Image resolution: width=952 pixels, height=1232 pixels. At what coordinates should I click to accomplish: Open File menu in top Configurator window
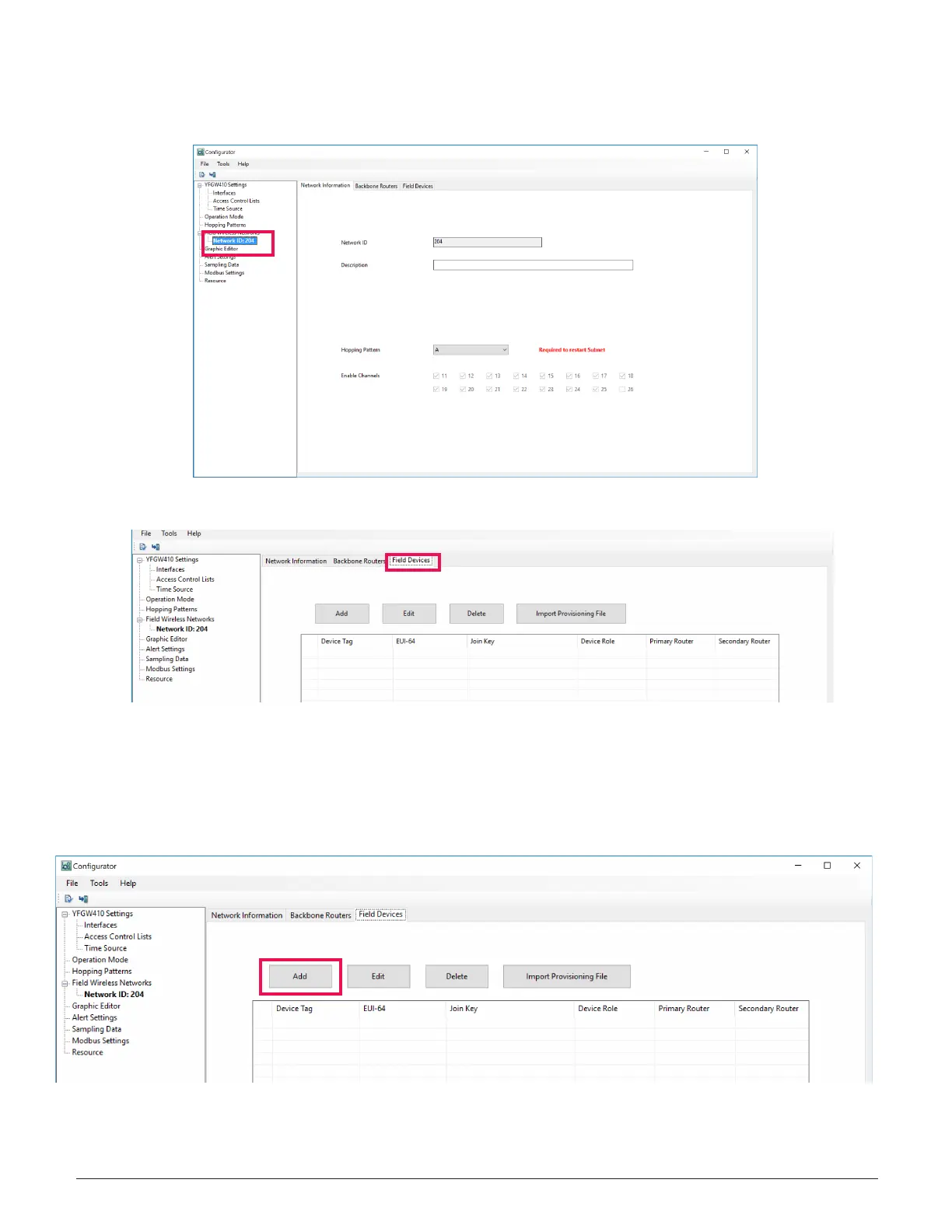[x=205, y=164]
